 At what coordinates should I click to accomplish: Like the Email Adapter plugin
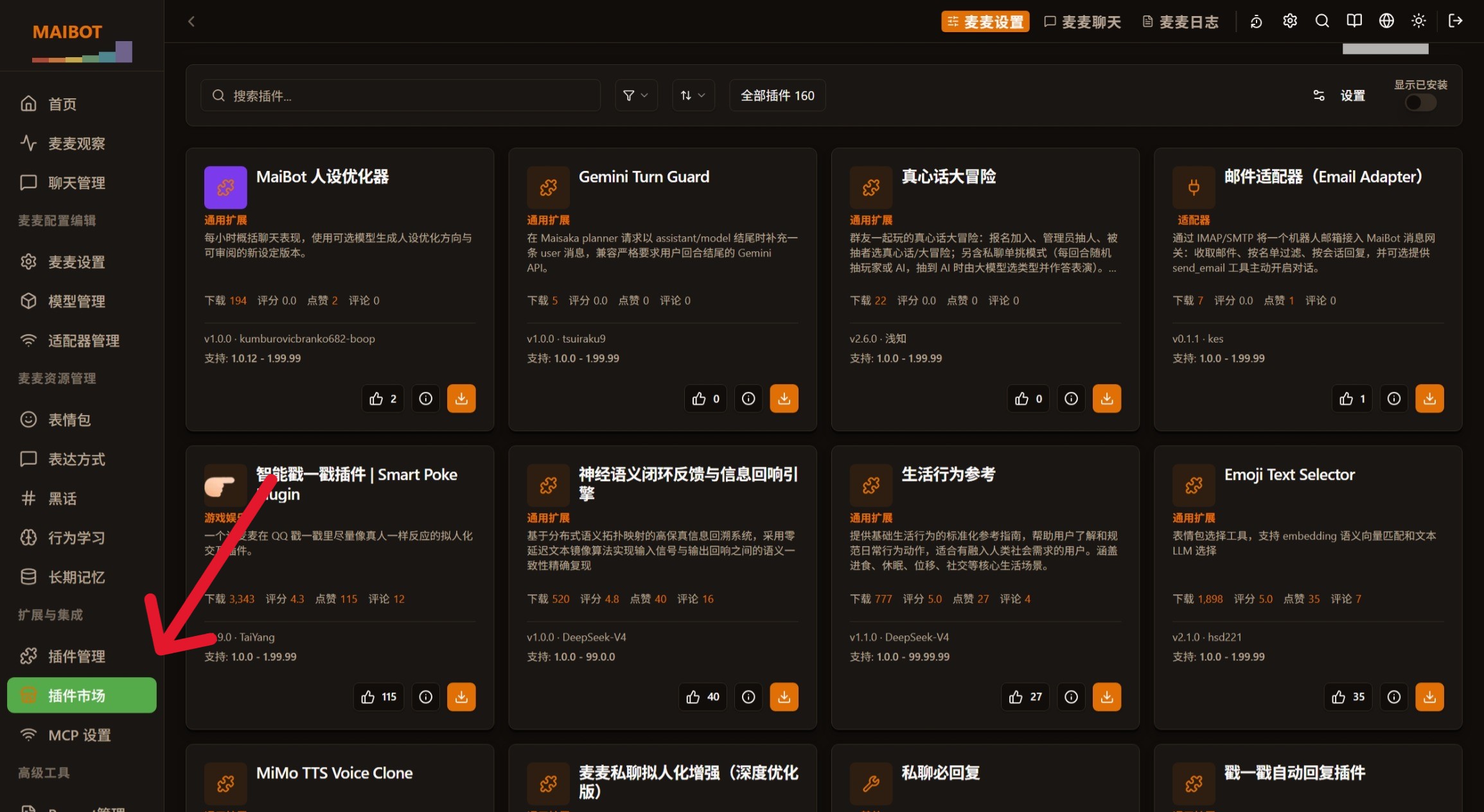(x=1352, y=398)
